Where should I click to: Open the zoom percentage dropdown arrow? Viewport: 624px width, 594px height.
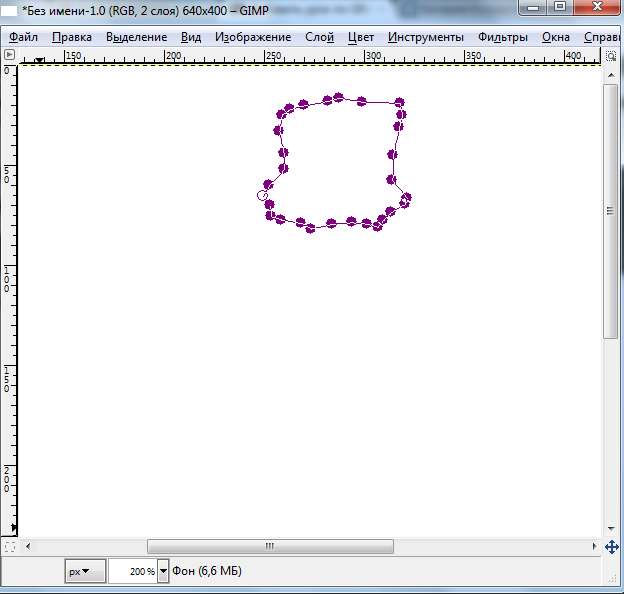163,571
